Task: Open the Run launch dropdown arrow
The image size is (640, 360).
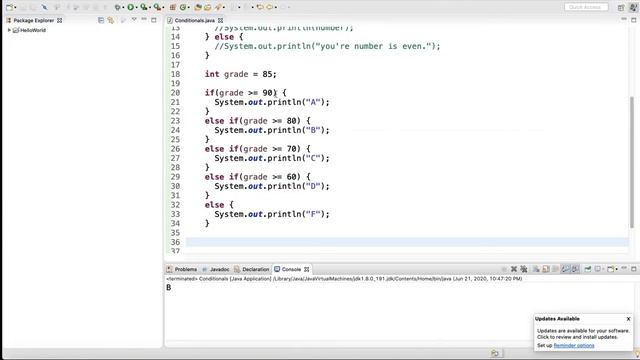Action: [136, 7]
